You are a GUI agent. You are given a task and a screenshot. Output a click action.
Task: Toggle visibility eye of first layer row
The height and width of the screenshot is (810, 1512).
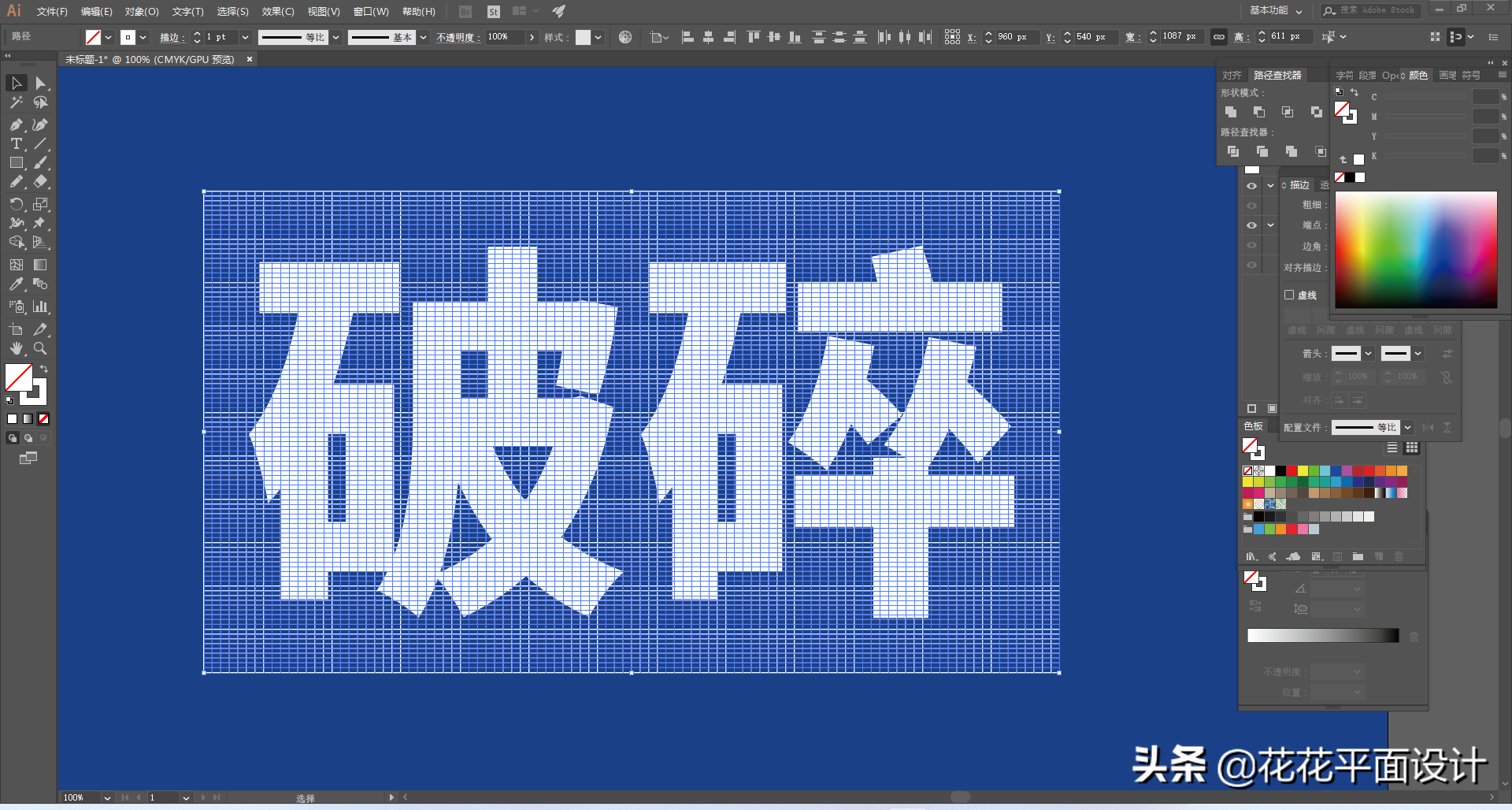(x=1251, y=186)
